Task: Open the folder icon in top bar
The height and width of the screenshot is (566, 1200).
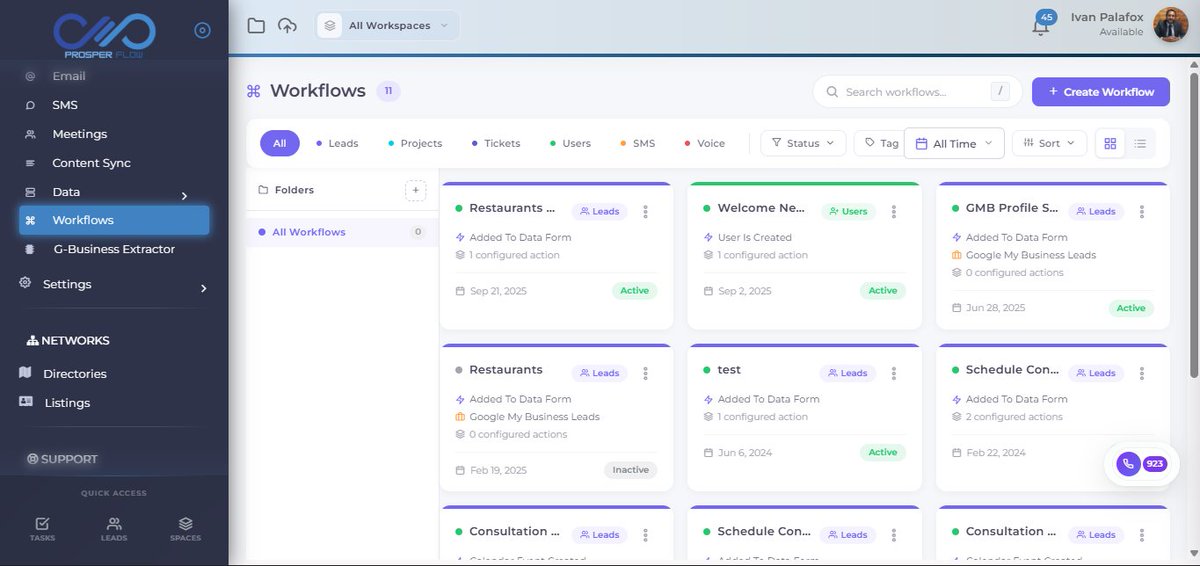Action: (x=256, y=26)
